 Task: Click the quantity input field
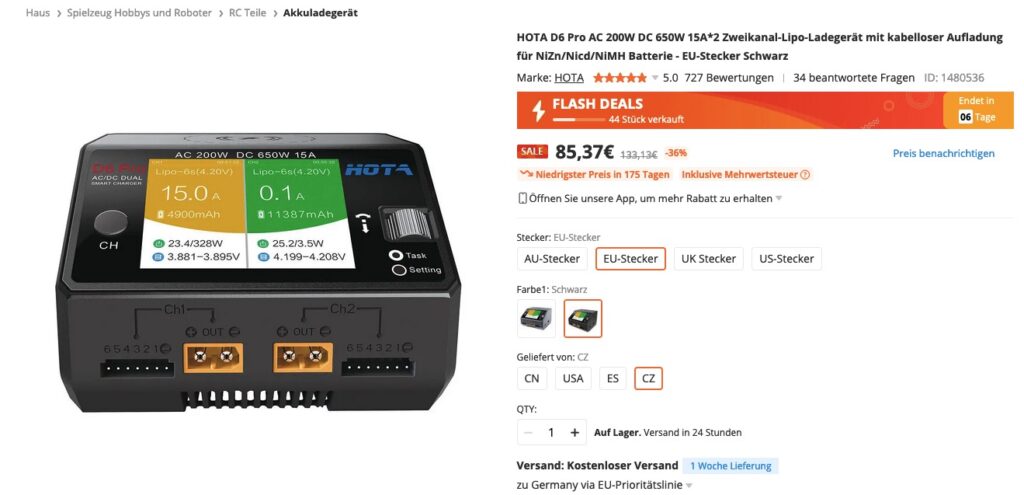[x=552, y=432]
